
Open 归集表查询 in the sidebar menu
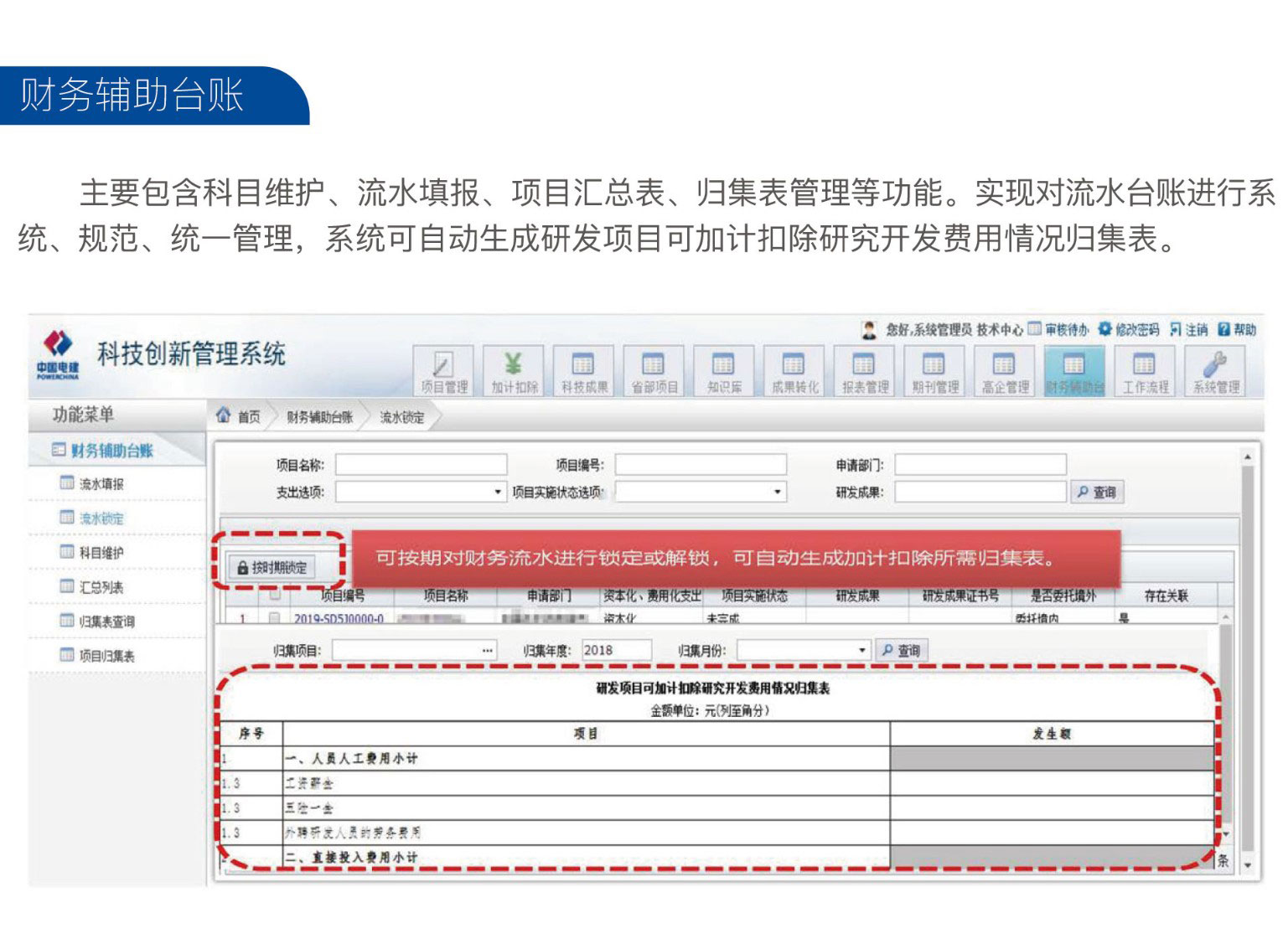pos(106,621)
